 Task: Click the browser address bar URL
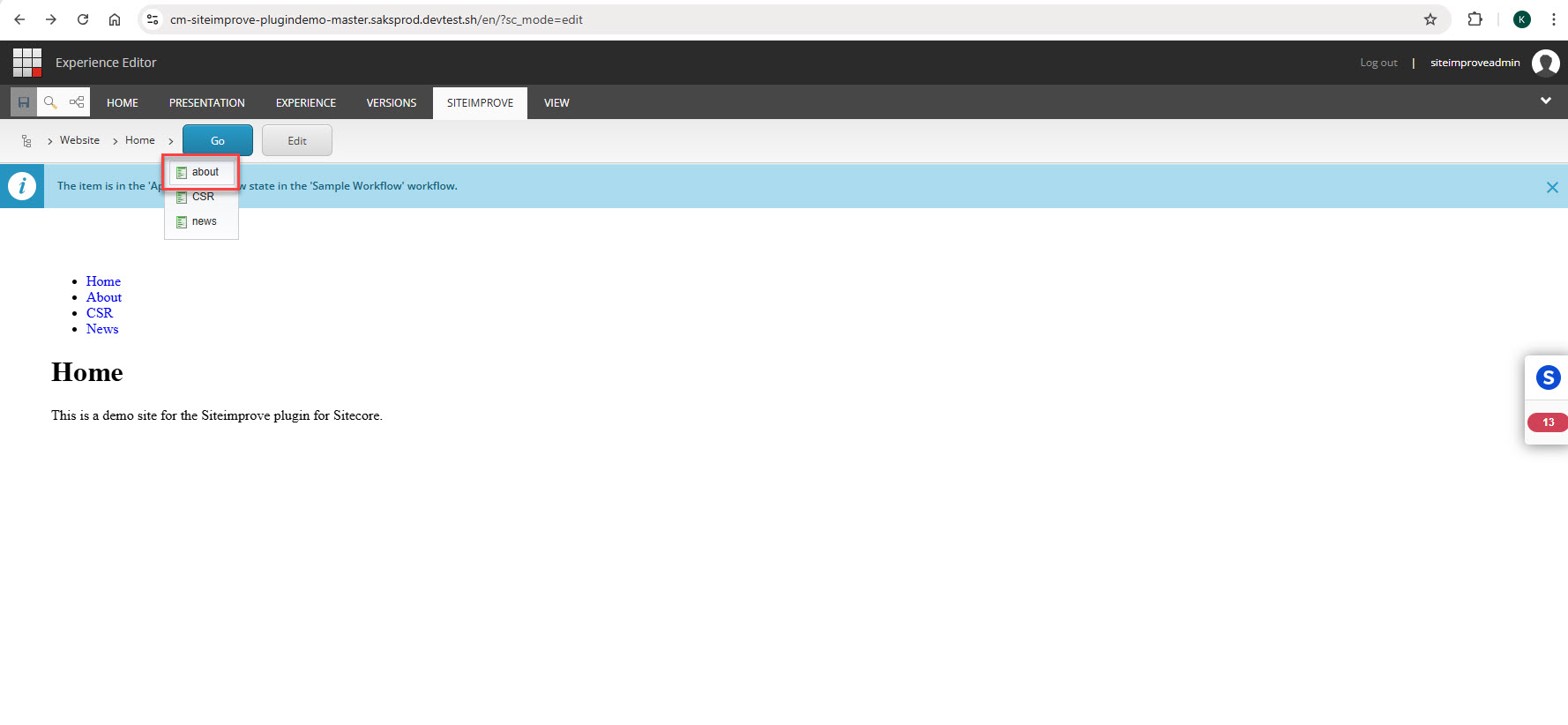click(x=377, y=19)
